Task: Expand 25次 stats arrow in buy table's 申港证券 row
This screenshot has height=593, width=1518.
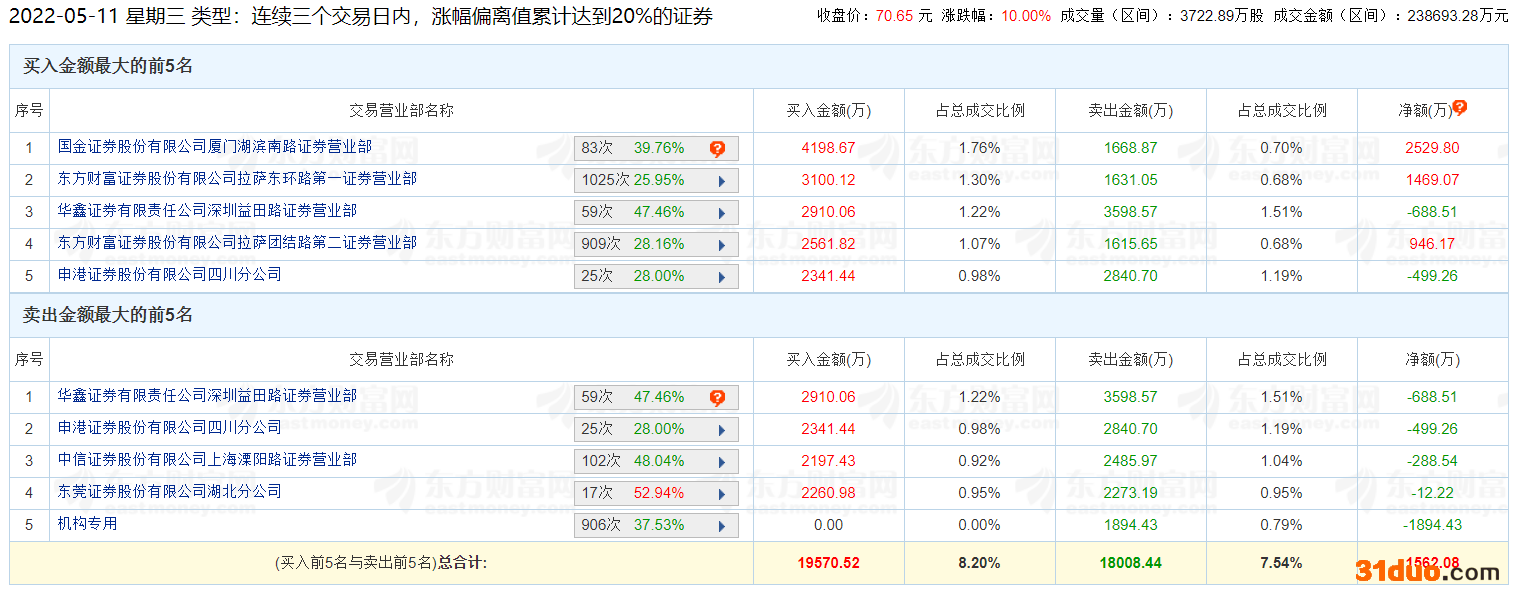Action: [x=722, y=277]
